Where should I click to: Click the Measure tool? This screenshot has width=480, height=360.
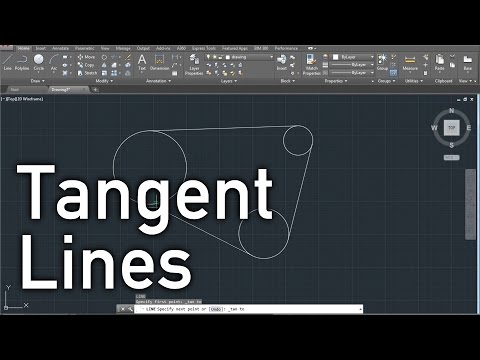[410, 62]
